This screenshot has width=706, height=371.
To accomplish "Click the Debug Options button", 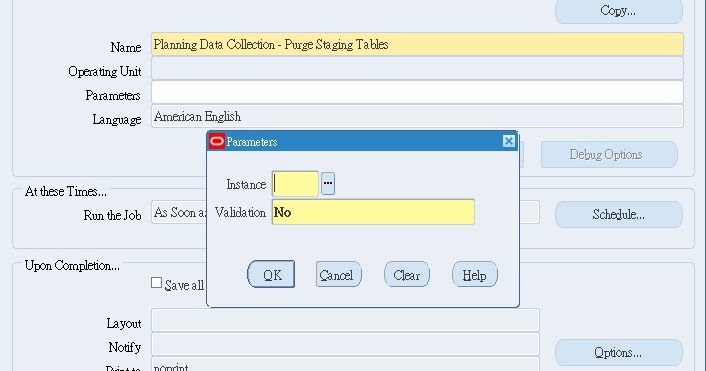I will click(609, 154).
